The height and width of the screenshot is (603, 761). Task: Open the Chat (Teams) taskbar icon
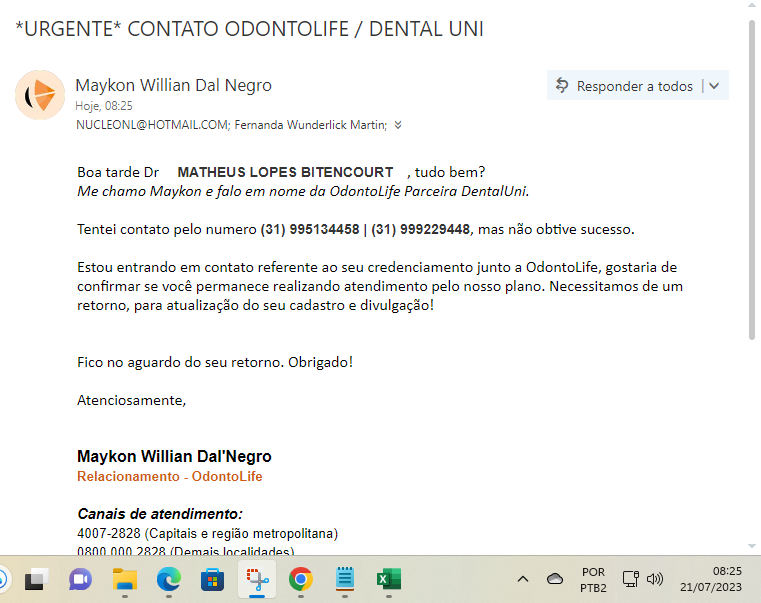click(80, 579)
